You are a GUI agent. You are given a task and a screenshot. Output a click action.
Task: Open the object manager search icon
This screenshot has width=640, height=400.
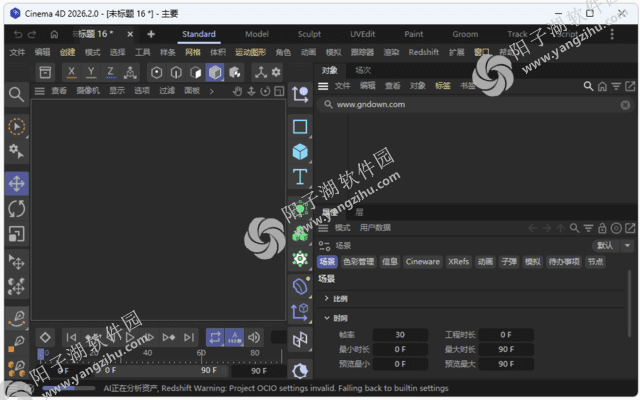click(588, 86)
